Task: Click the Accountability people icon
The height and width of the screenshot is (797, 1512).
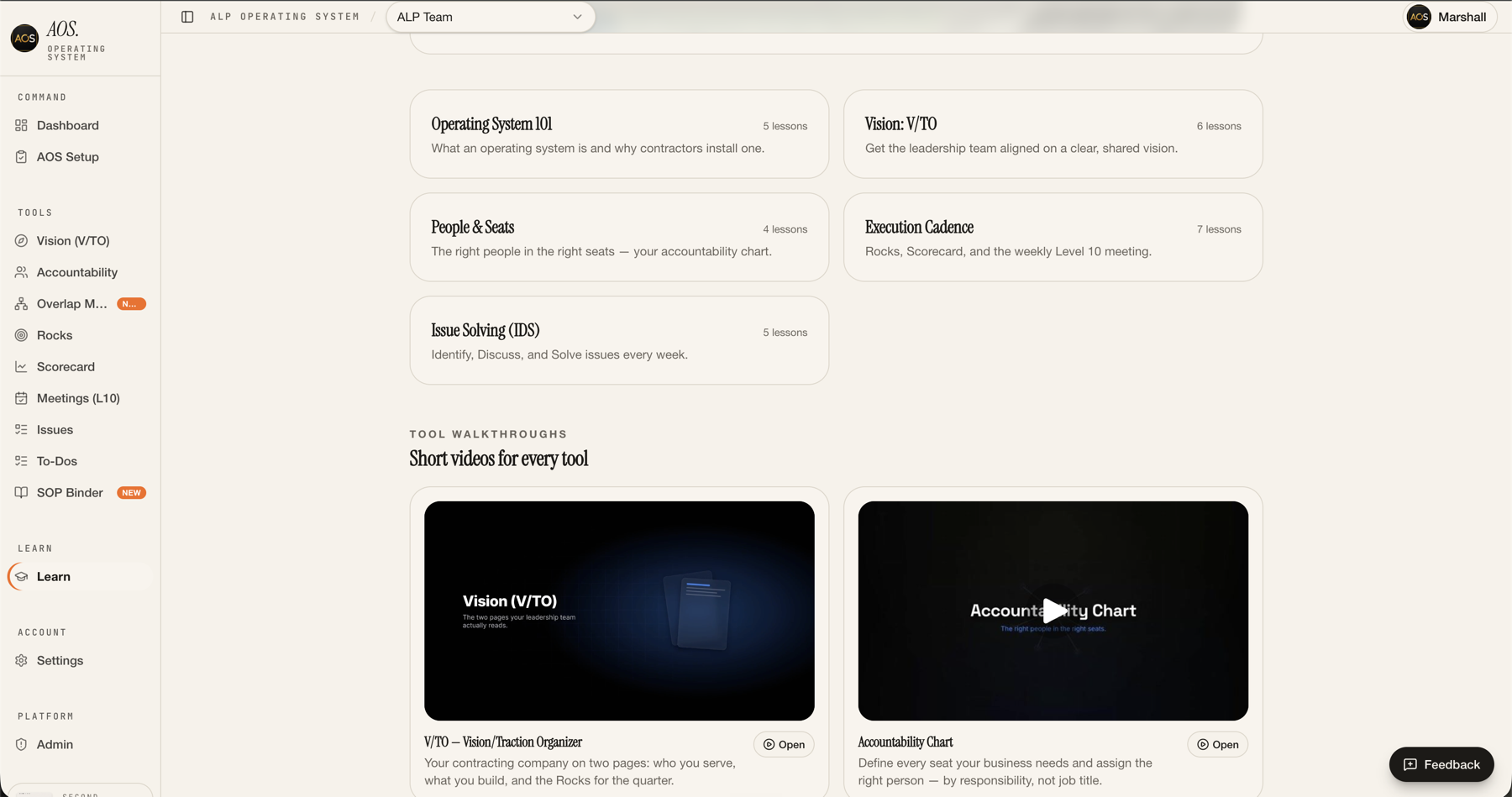Action: point(21,272)
